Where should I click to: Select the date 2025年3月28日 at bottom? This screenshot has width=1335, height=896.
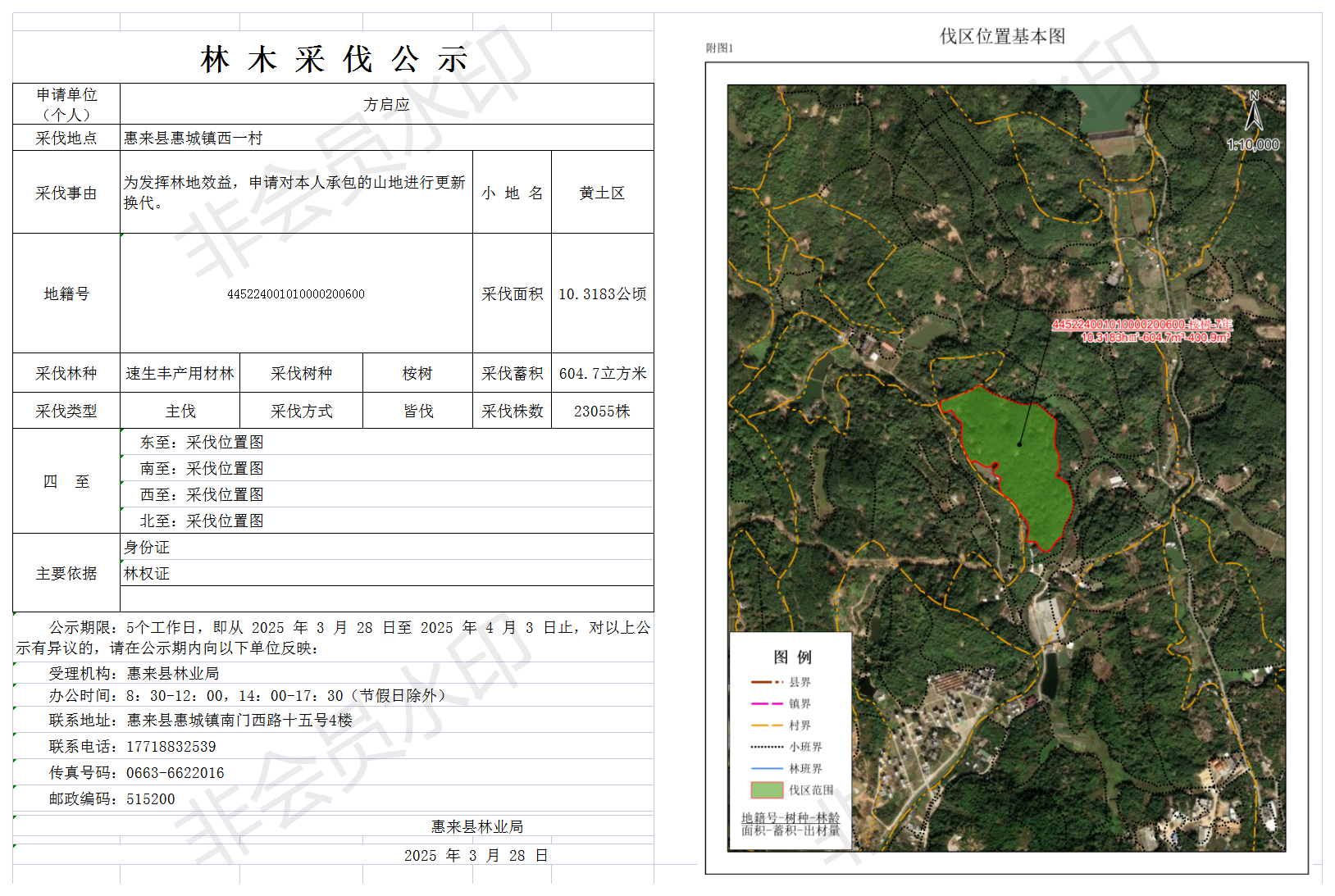tap(476, 855)
